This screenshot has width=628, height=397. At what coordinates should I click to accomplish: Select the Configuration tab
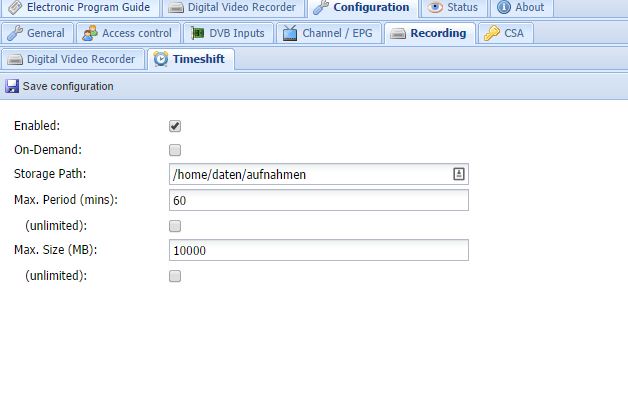coord(363,8)
